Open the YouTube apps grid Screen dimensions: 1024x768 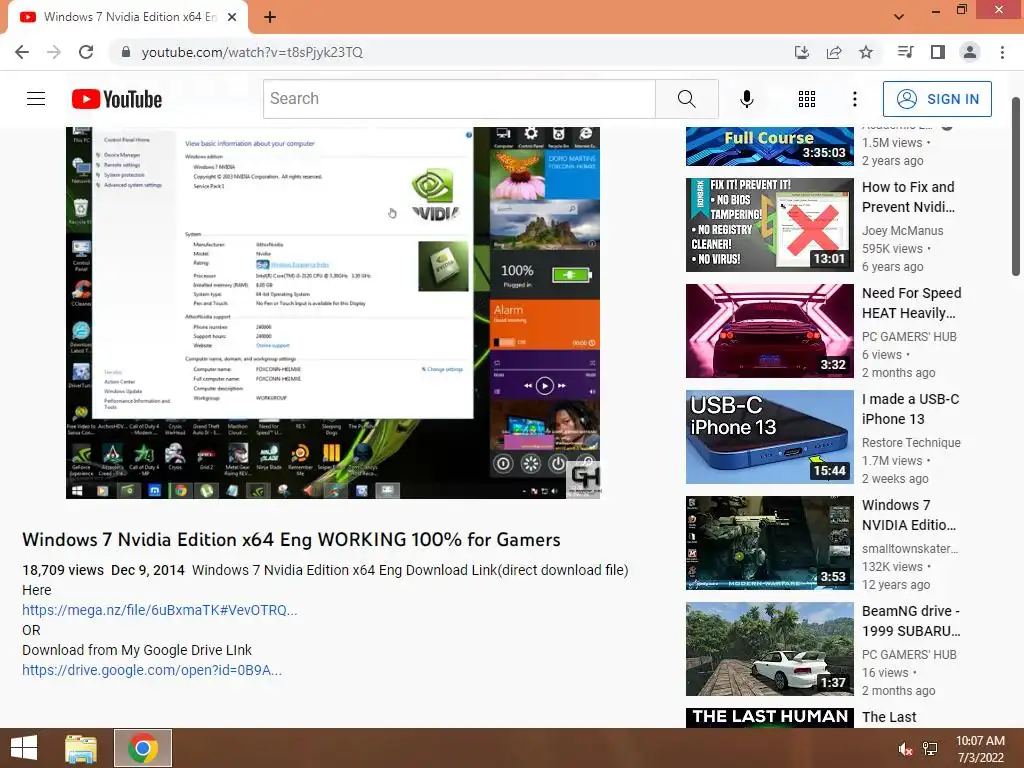click(x=807, y=99)
